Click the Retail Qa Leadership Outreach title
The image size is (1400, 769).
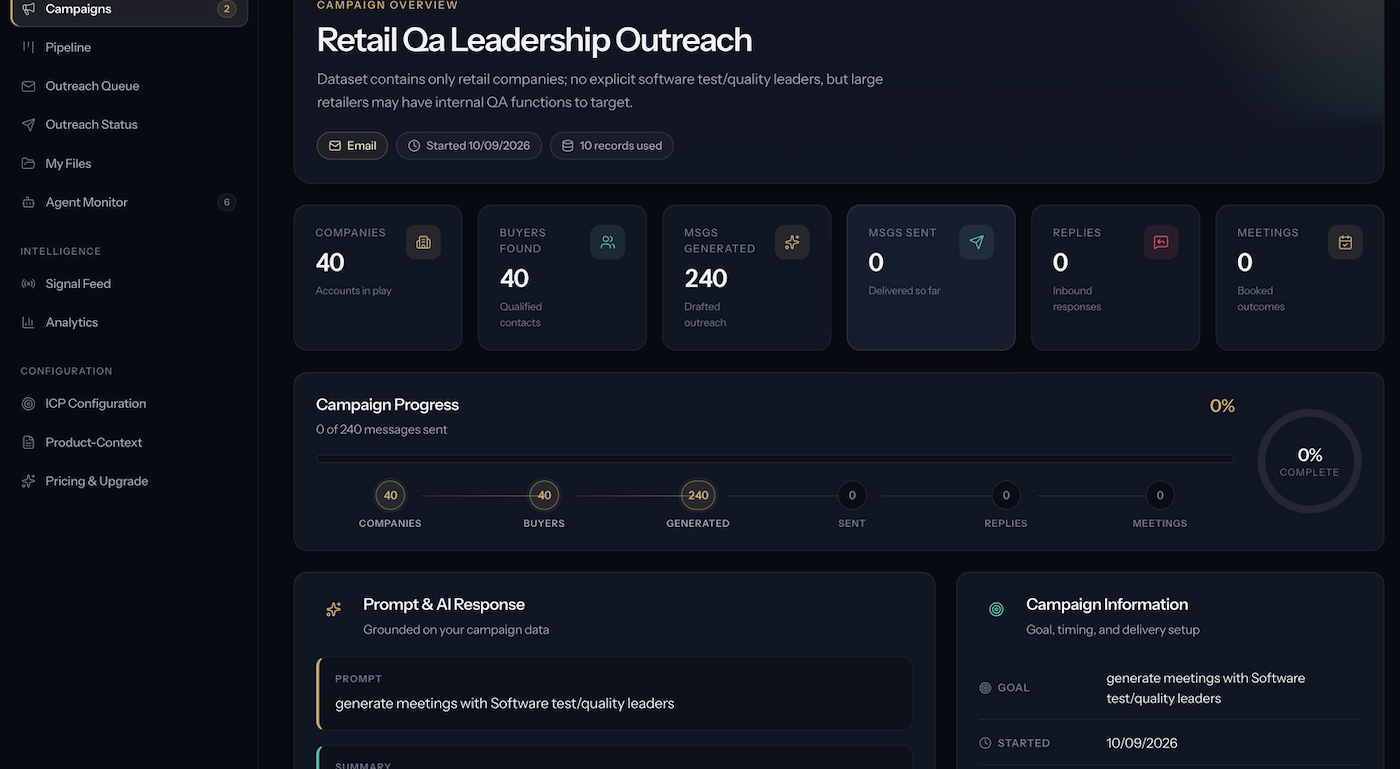[534, 40]
